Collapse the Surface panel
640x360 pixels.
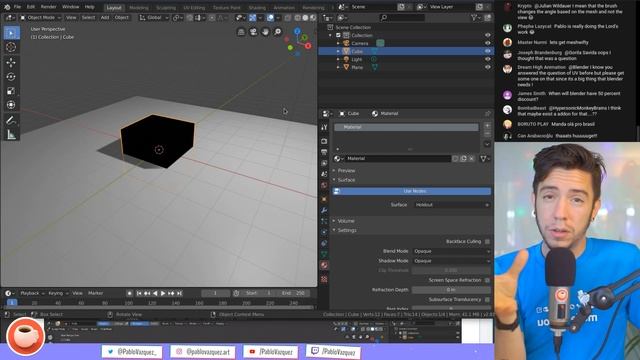346,180
